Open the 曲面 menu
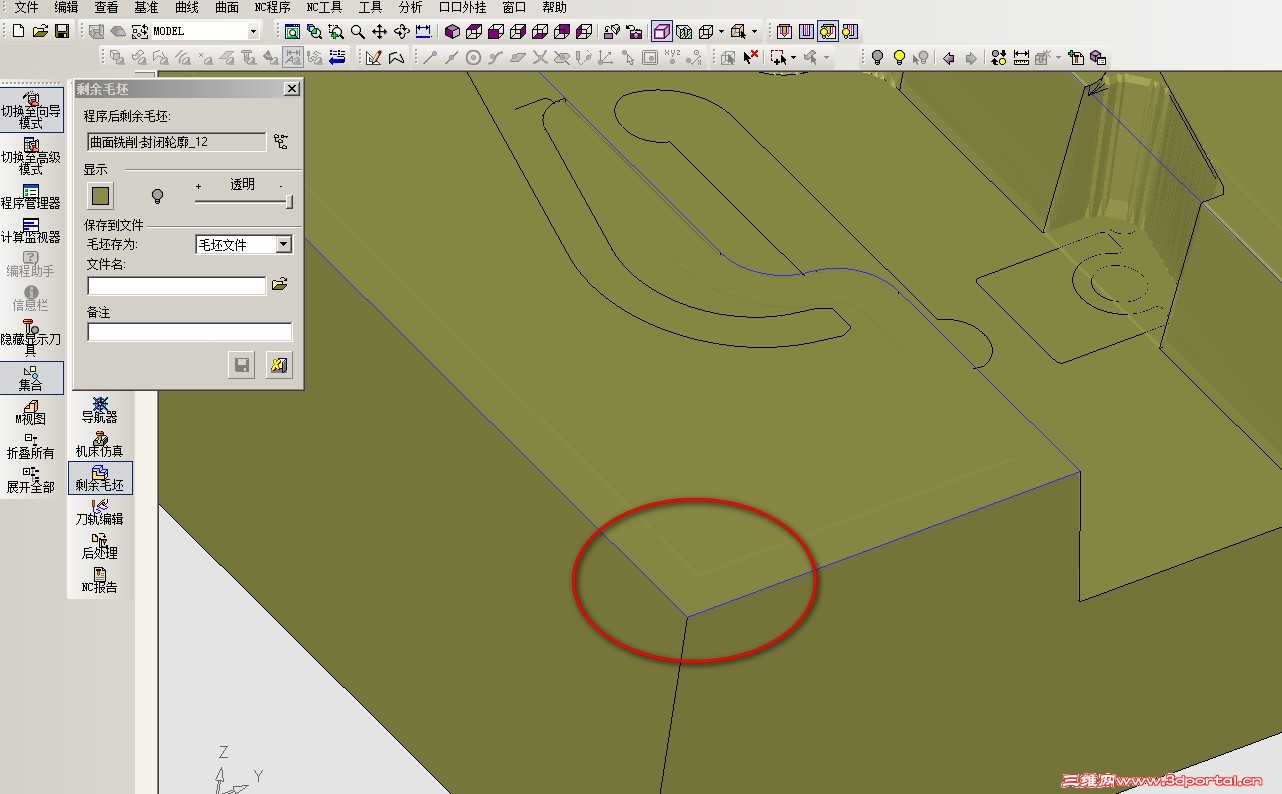The height and width of the screenshot is (794, 1282). [x=227, y=7]
